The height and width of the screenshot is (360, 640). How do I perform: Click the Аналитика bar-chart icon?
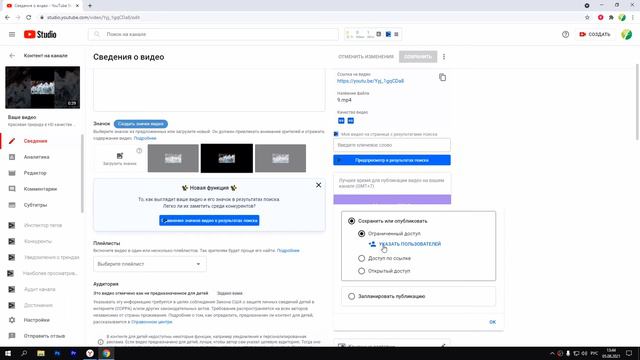coord(12,157)
